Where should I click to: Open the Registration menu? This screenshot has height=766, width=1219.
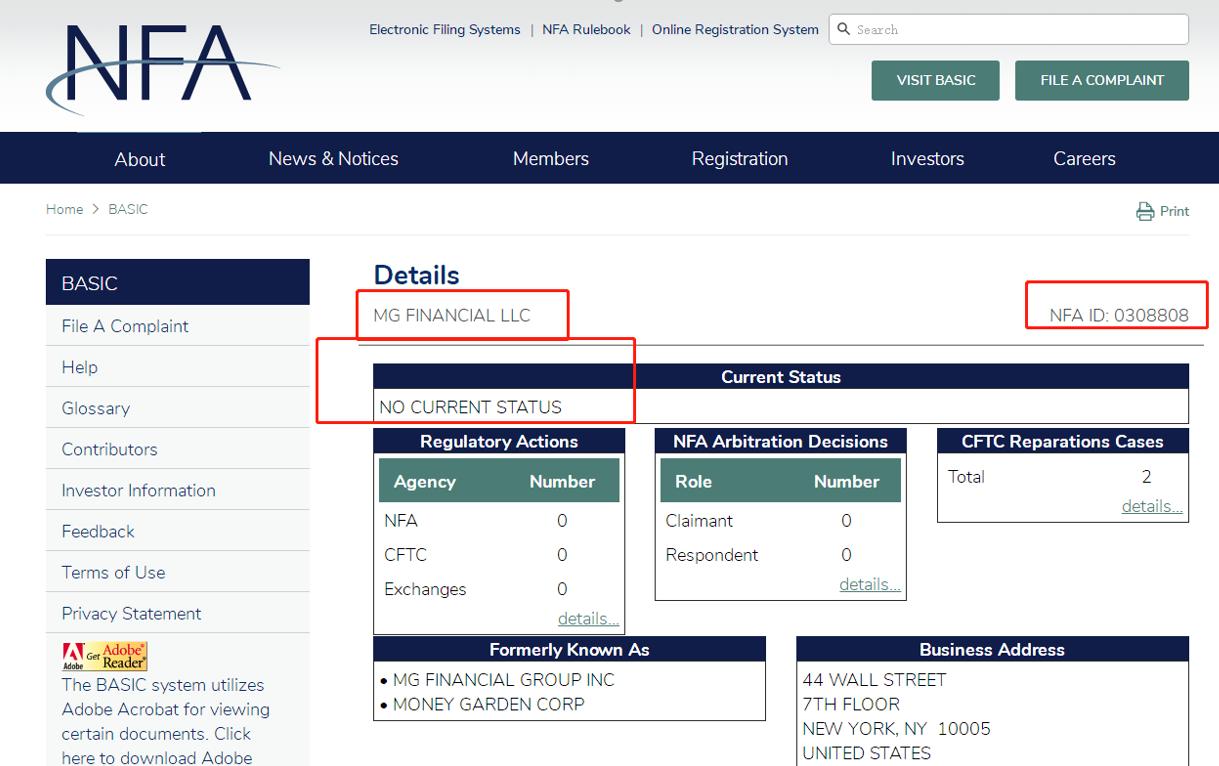pos(740,159)
